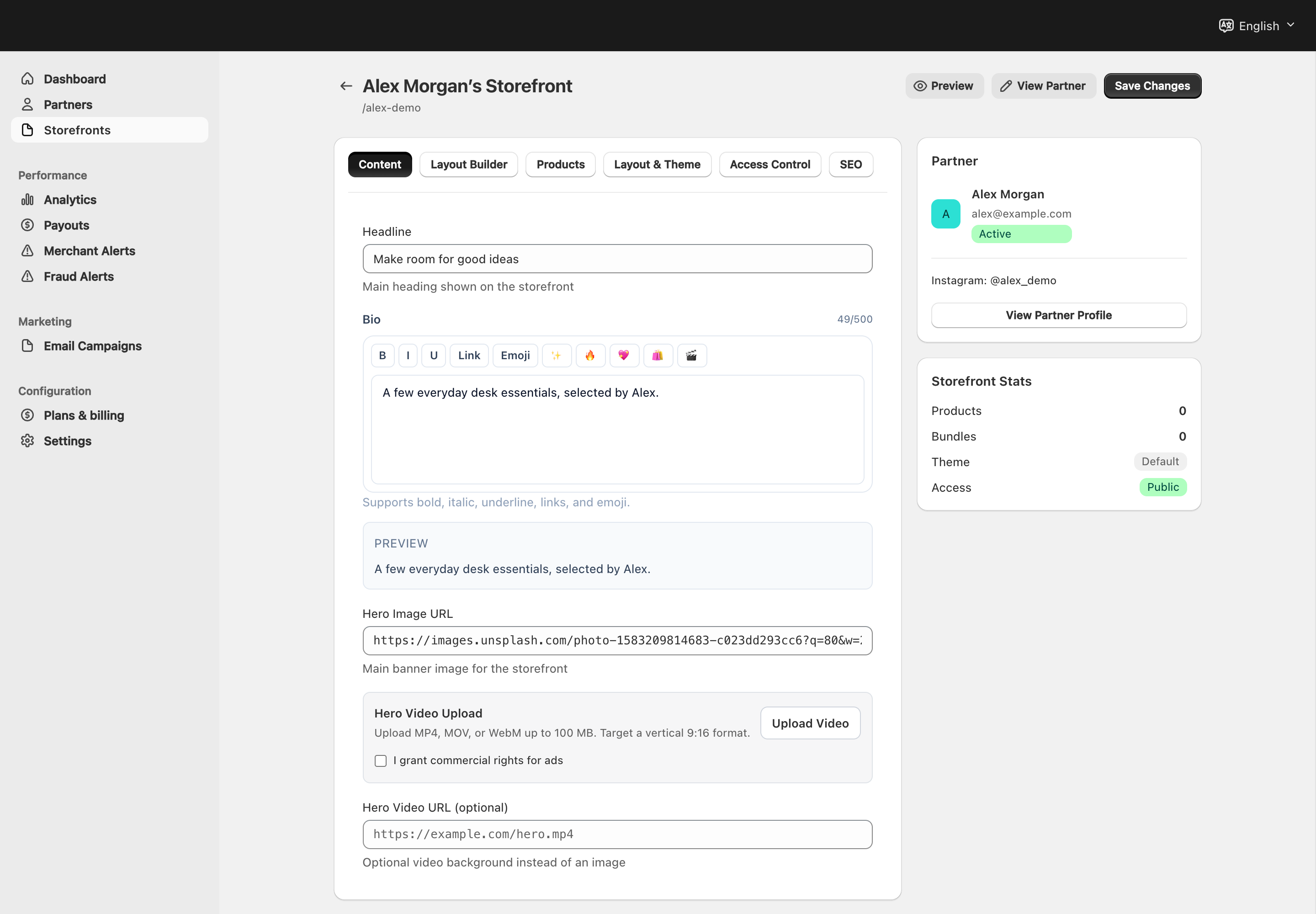
Task: Insert clapperboard emoji into bio
Action: point(692,356)
